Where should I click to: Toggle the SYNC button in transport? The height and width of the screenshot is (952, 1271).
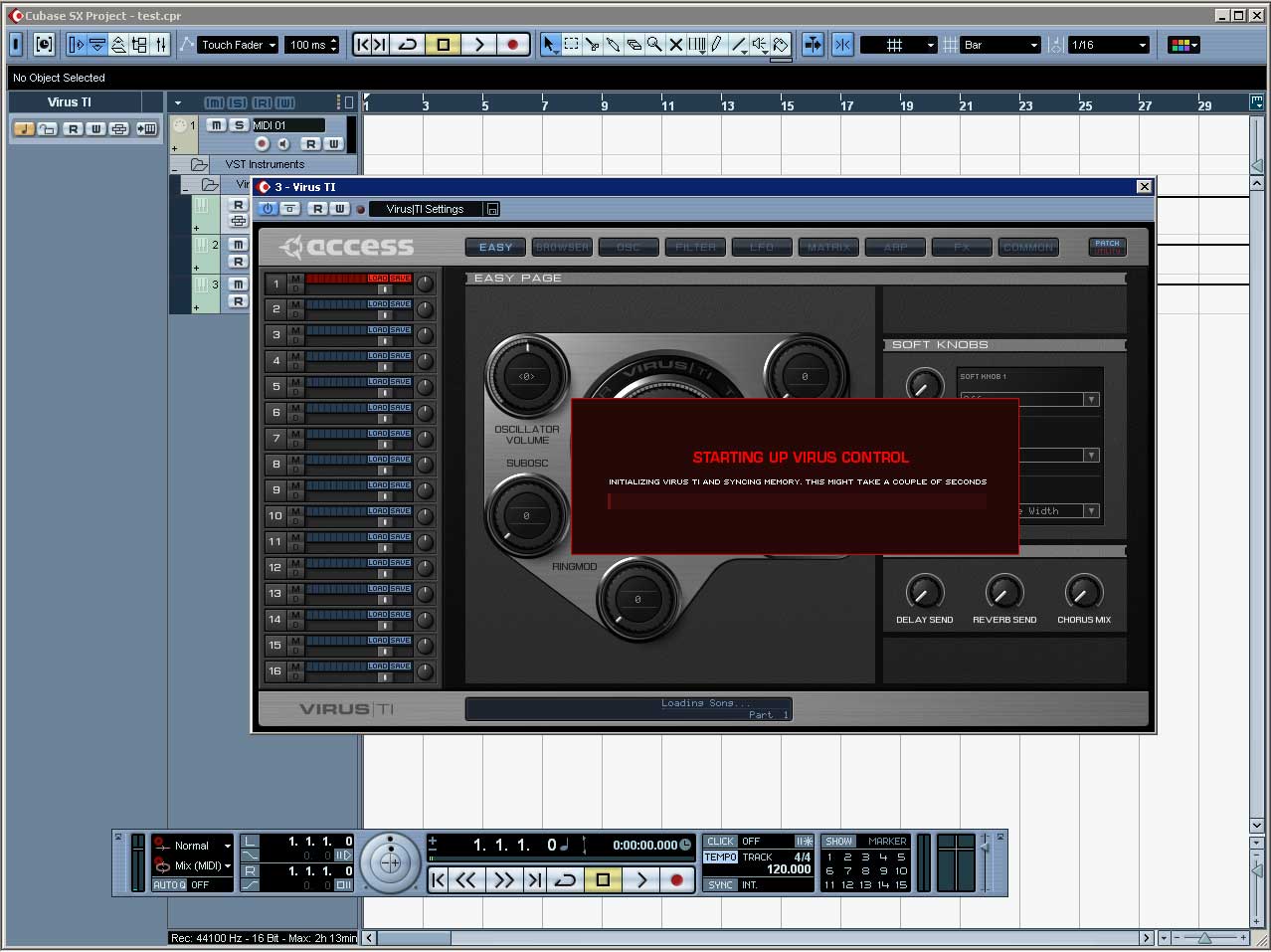(721, 885)
